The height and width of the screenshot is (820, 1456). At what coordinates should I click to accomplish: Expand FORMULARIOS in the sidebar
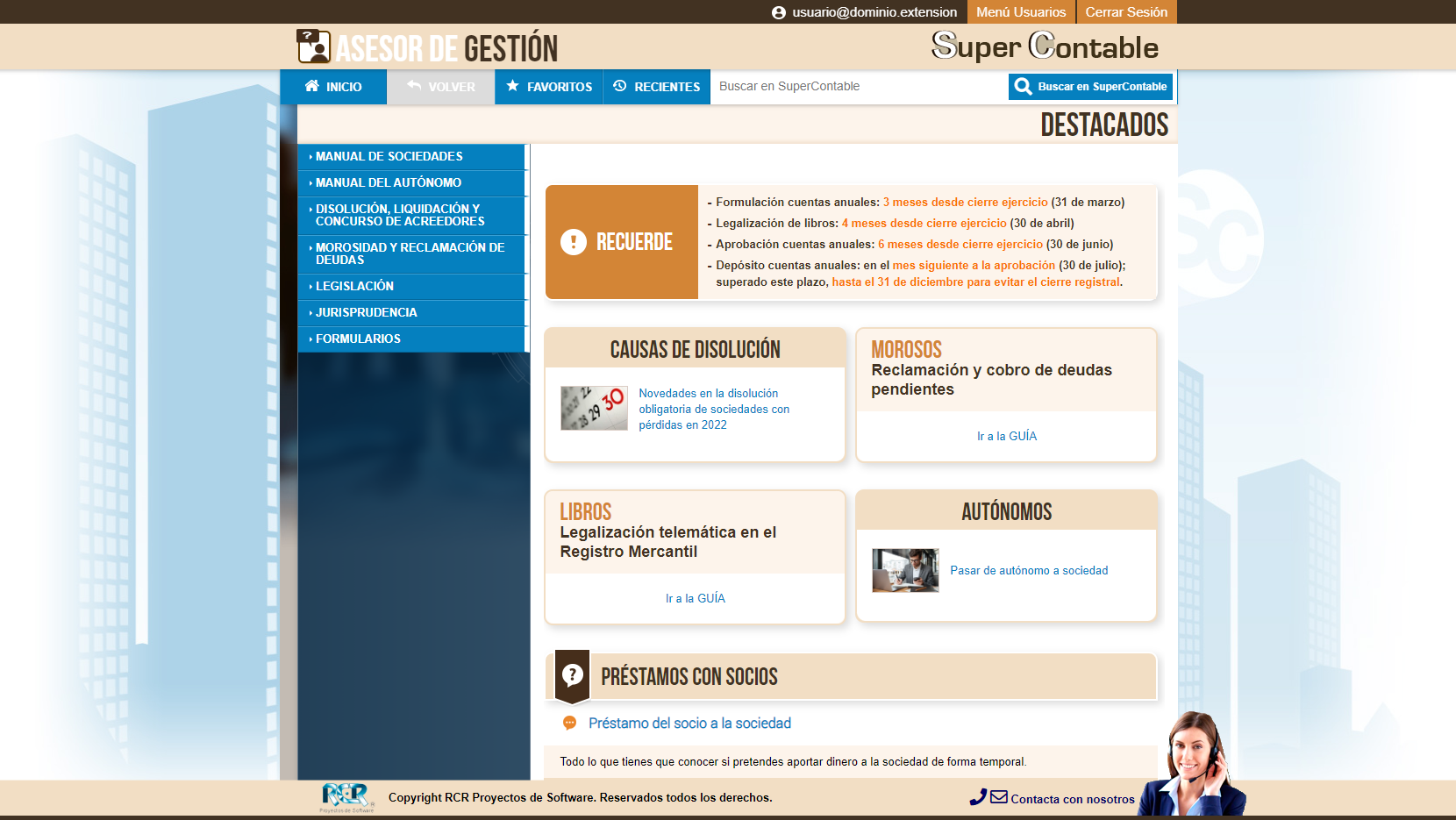tap(412, 339)
